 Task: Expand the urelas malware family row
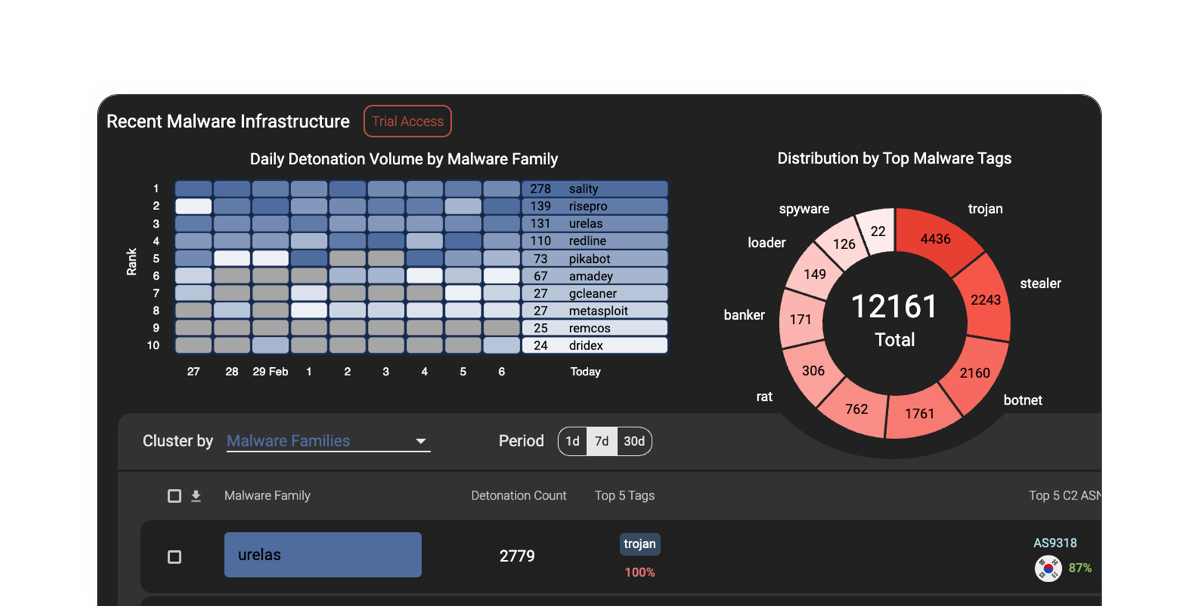(322, 555)
